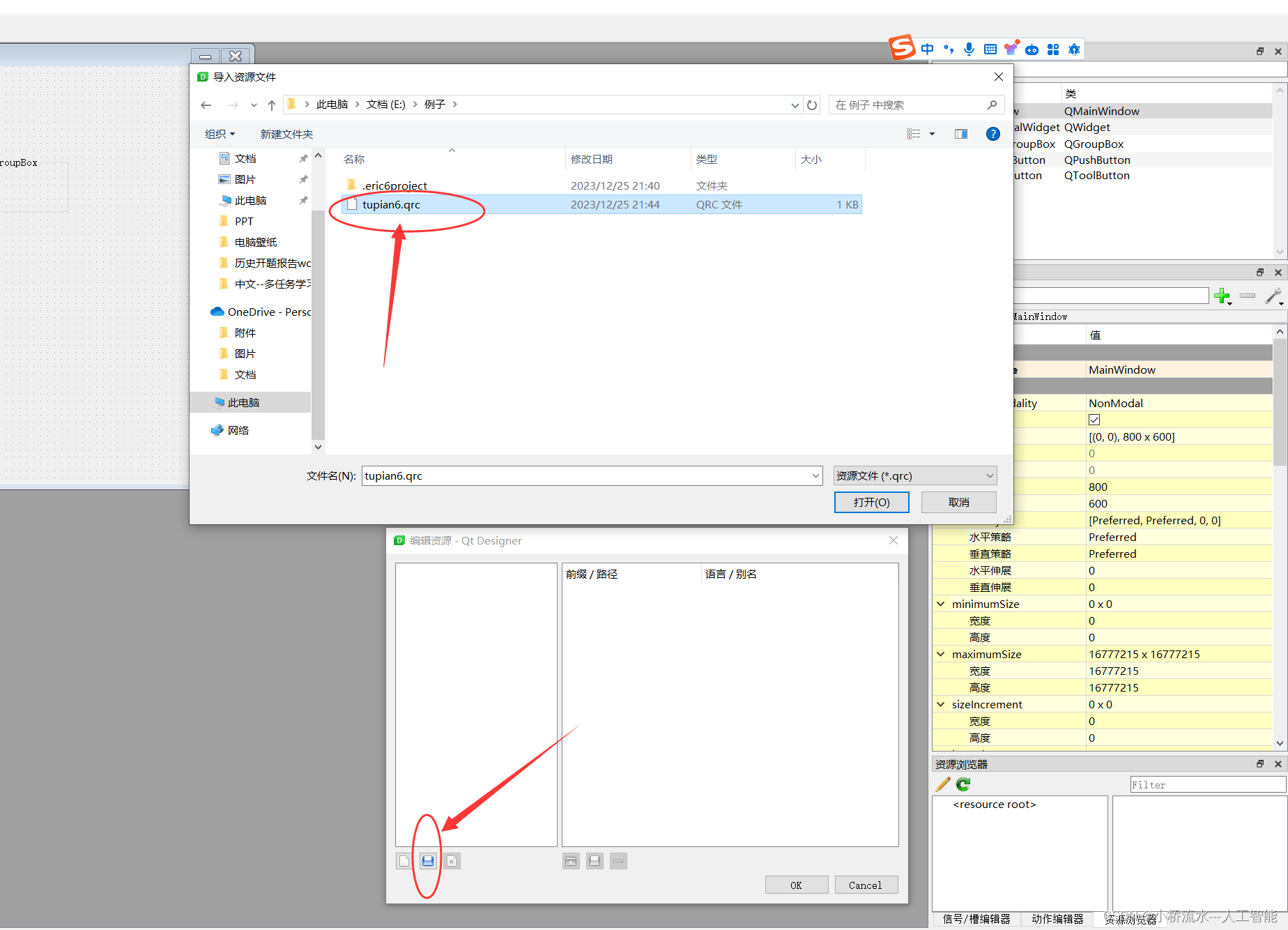The image size is (1288, 930).
Task: Open the Sogou skin shirt icon
Action: (x=1011, y=49)
